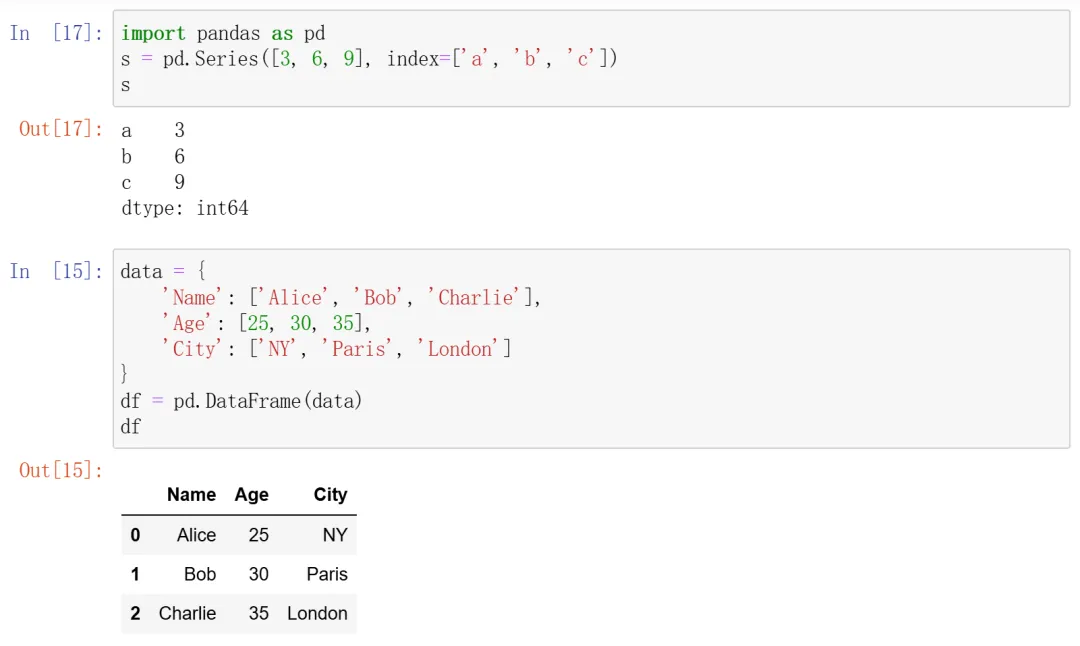Select the Out[15] output prompt
1080x646 pixels.
point(61,470)
